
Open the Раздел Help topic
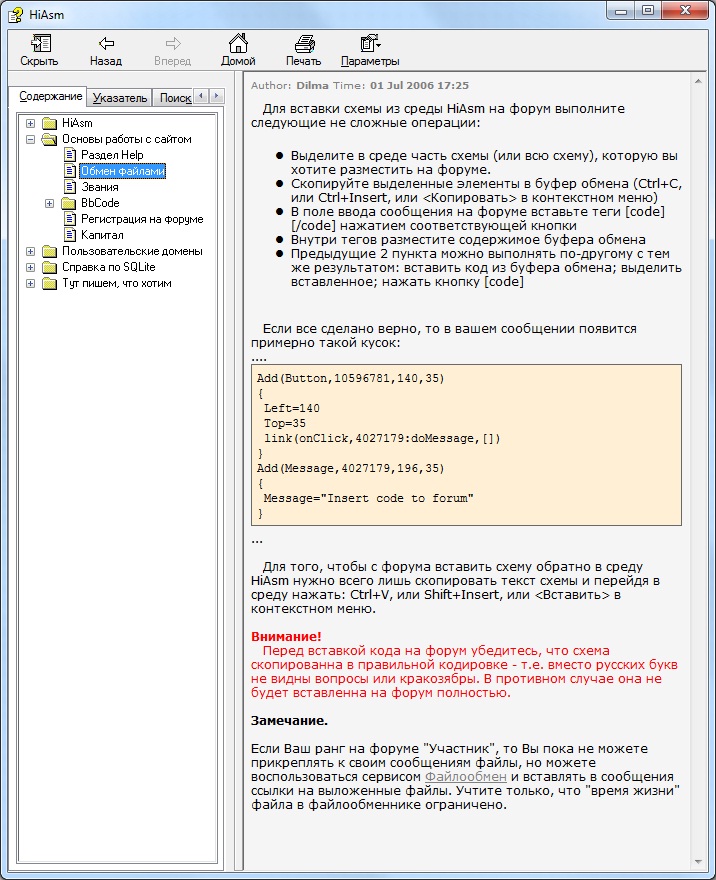[112, 155]
